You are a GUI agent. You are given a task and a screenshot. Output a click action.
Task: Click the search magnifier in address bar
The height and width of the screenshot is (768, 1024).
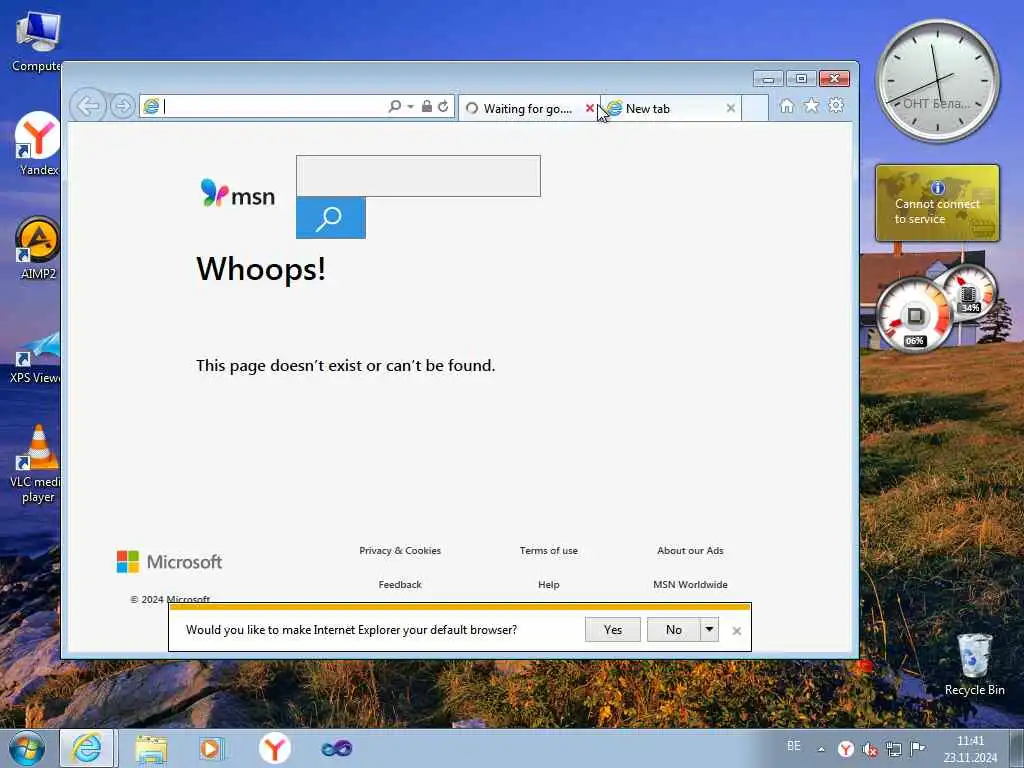tap(394, 106)
